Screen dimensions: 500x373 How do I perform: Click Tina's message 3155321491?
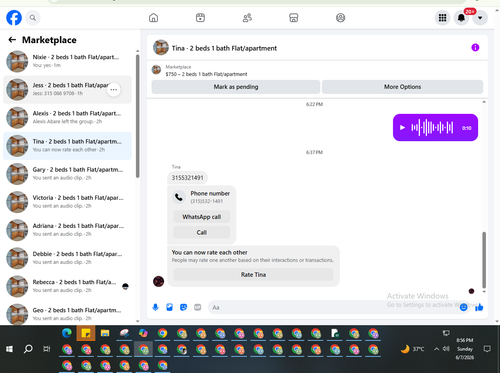(187, 178)
